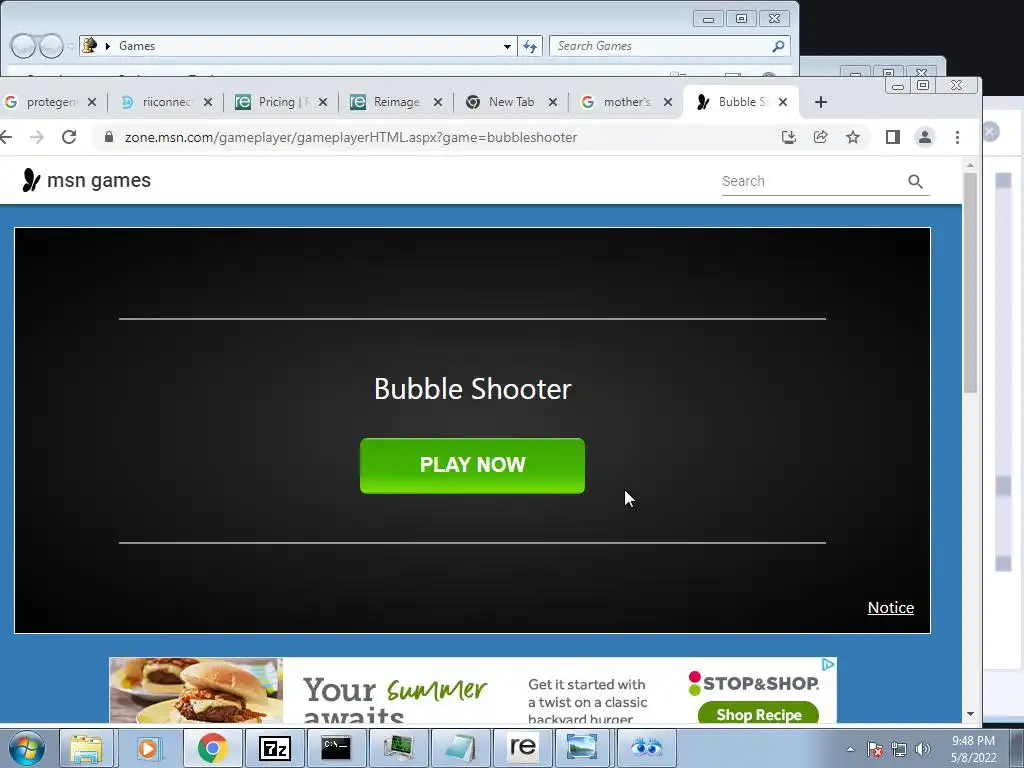Switch to the Reimage tab
The image size is (1024, 768).
(x=396, y=102)
